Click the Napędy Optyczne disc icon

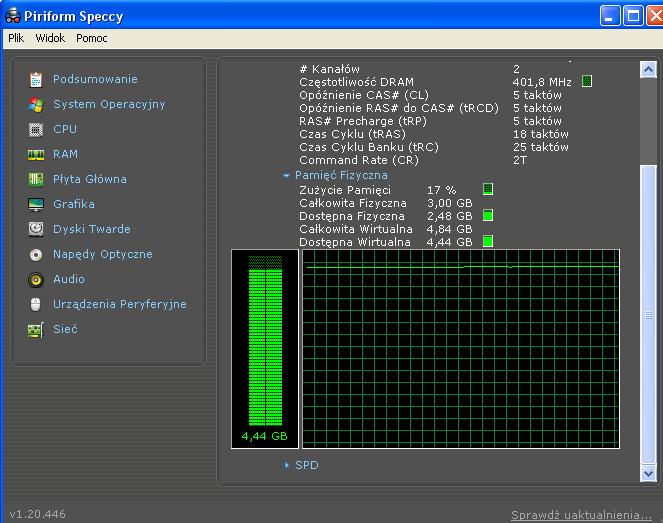(x=36, y=254)
